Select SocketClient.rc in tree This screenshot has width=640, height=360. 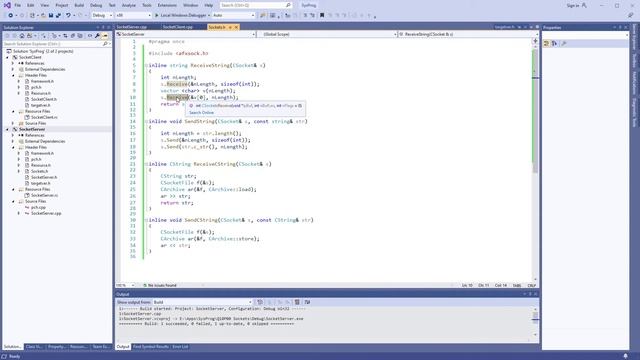click(44, 118)
